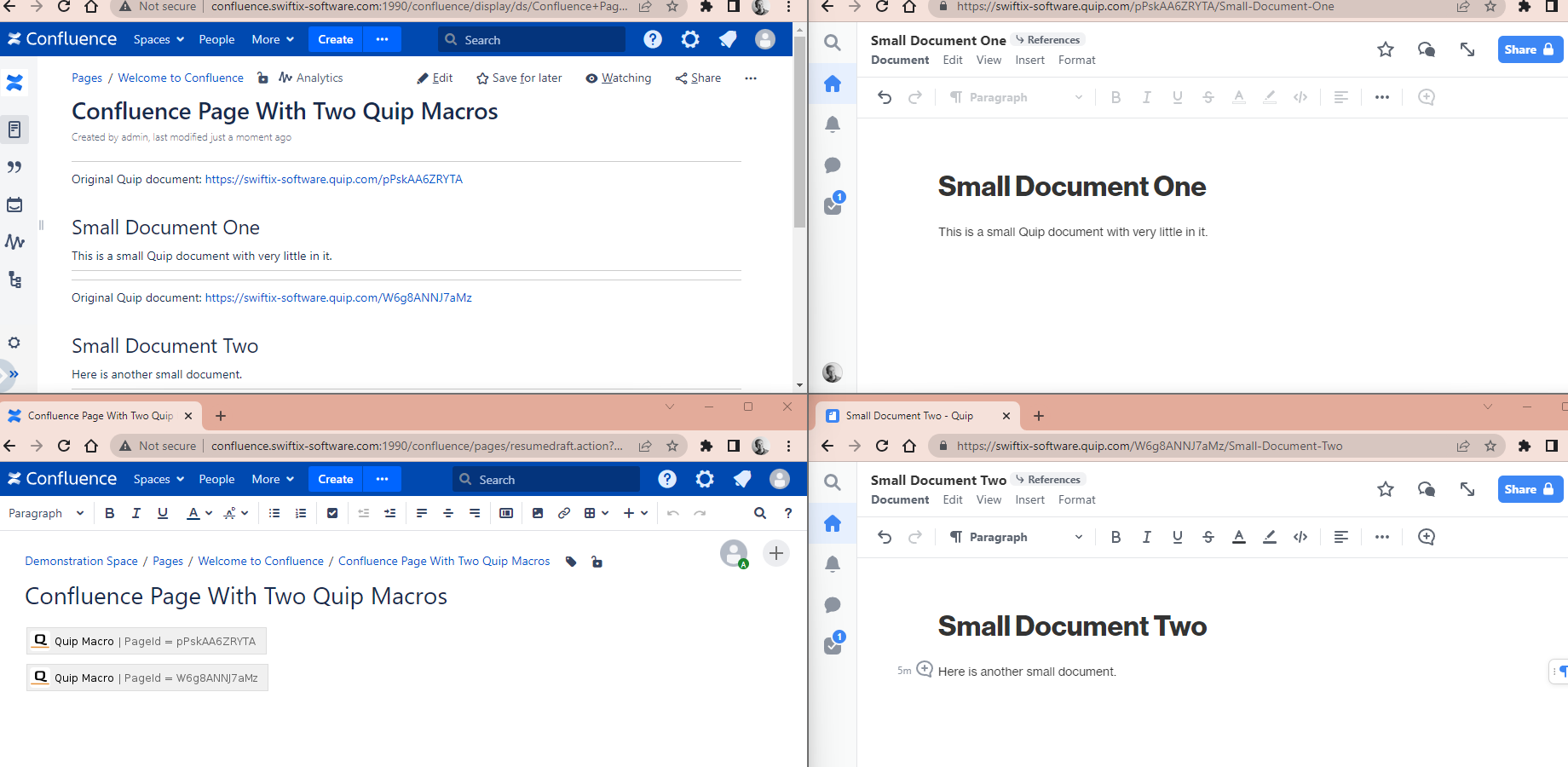
Task: Click Analytics icon in top Confluence page
Action: [x=285, y=78]
